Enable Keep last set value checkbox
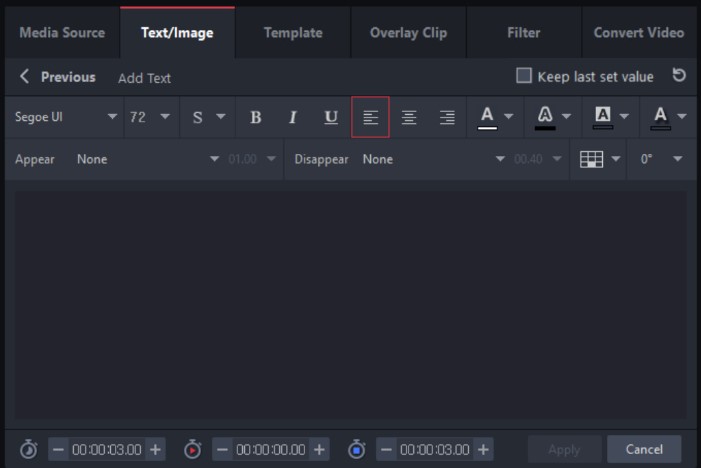701x468 pixels. (x=523, y=76)
